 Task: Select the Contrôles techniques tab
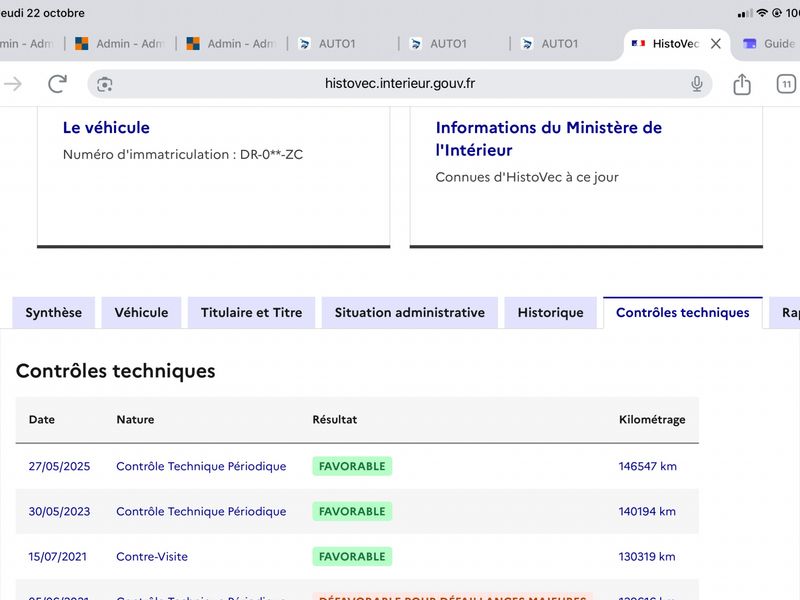click(x=683, y=313)
